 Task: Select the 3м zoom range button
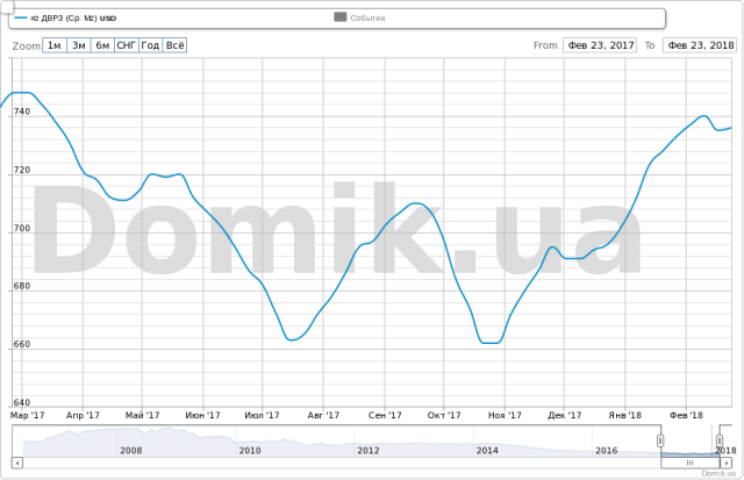click(x=79, y=46)
